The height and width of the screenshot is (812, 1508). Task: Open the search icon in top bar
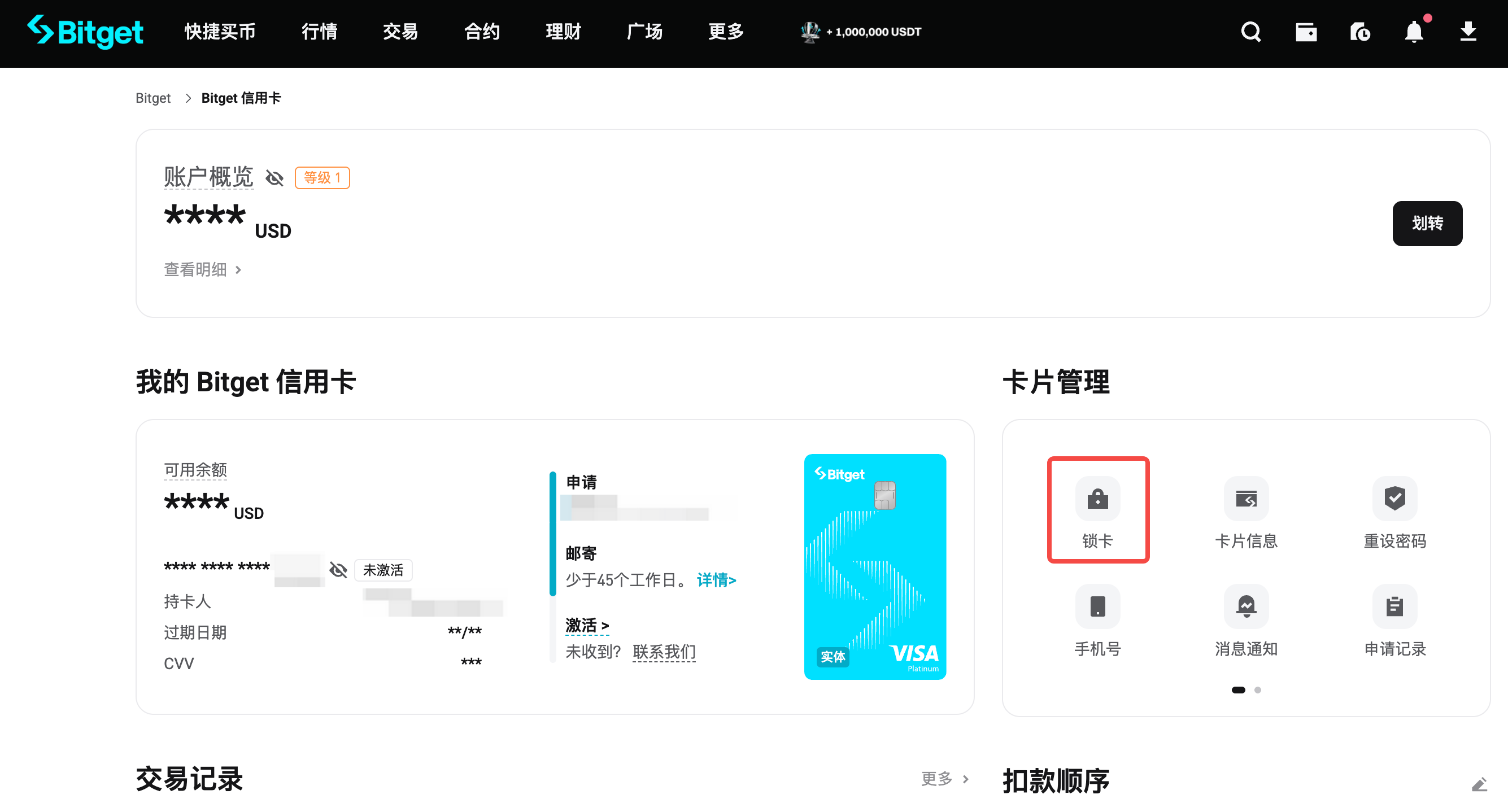1250,32
